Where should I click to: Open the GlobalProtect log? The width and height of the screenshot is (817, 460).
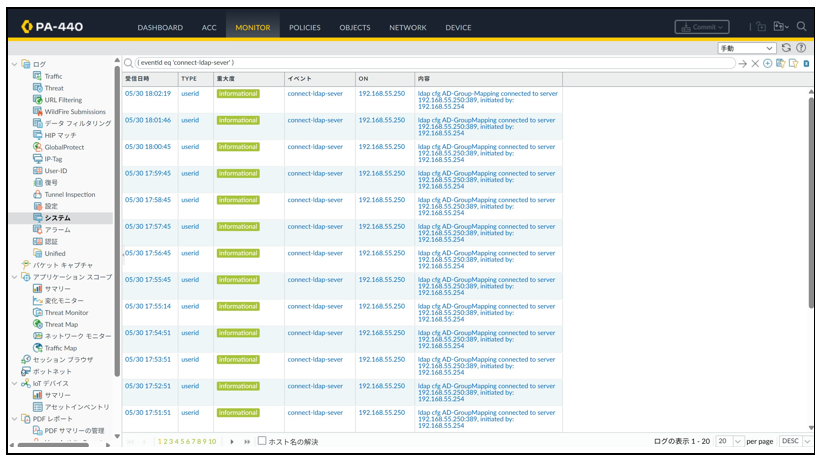(64, 147)
